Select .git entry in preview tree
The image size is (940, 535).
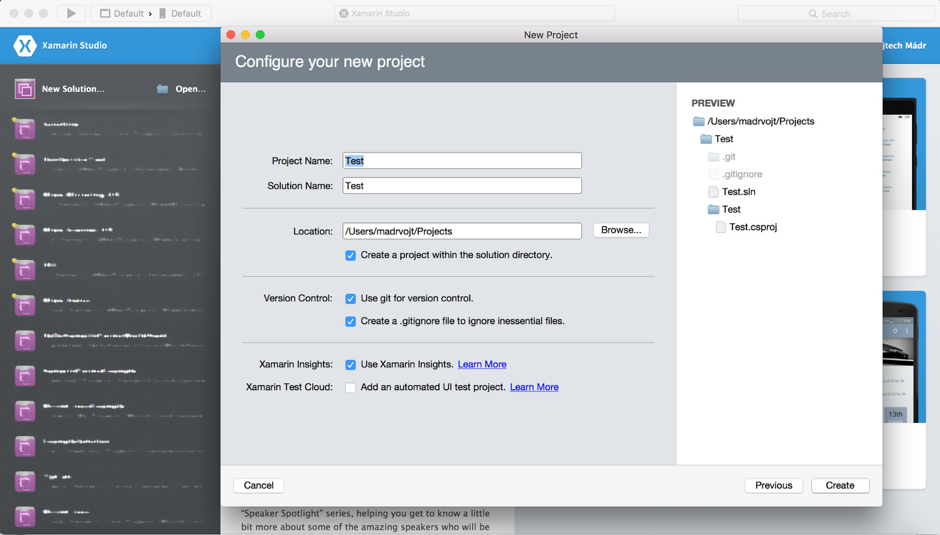tap(728, 157)
